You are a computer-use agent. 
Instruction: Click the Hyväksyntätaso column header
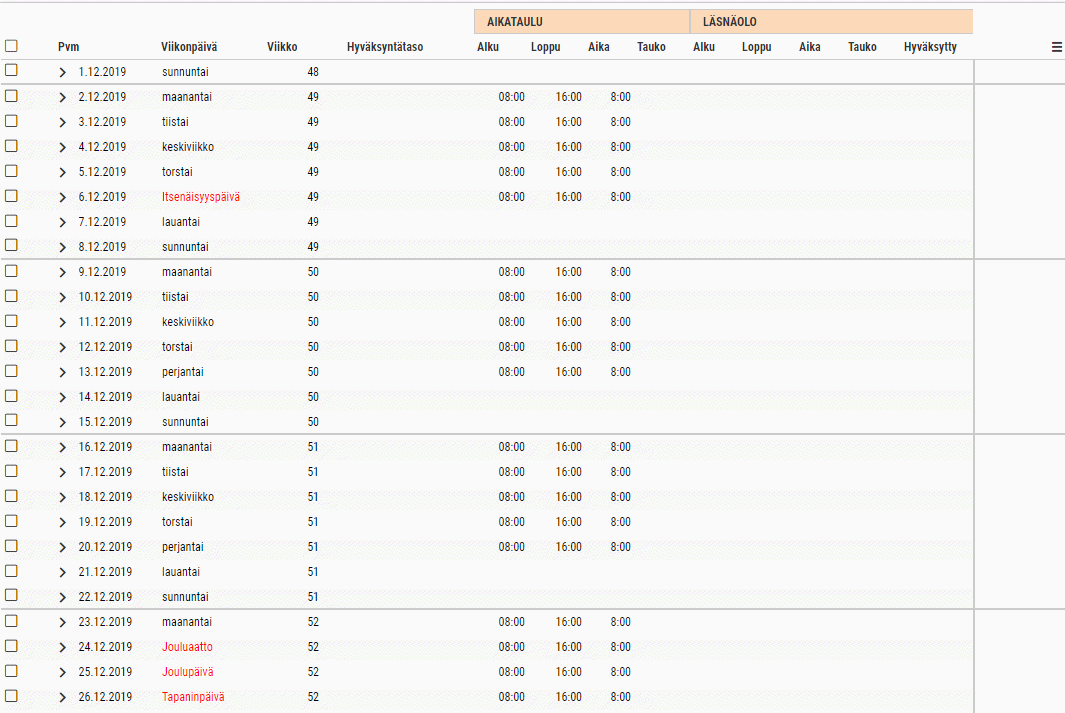click(x=384, y=47)
